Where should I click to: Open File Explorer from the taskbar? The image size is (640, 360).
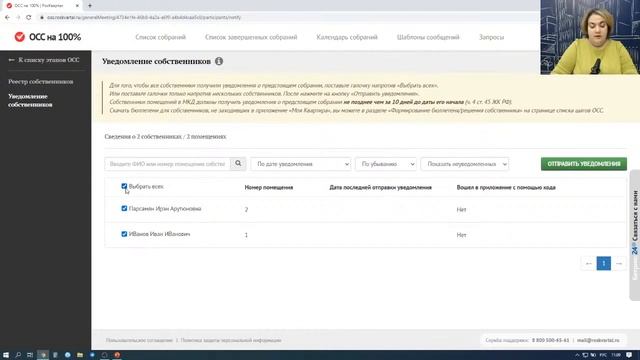80,355
